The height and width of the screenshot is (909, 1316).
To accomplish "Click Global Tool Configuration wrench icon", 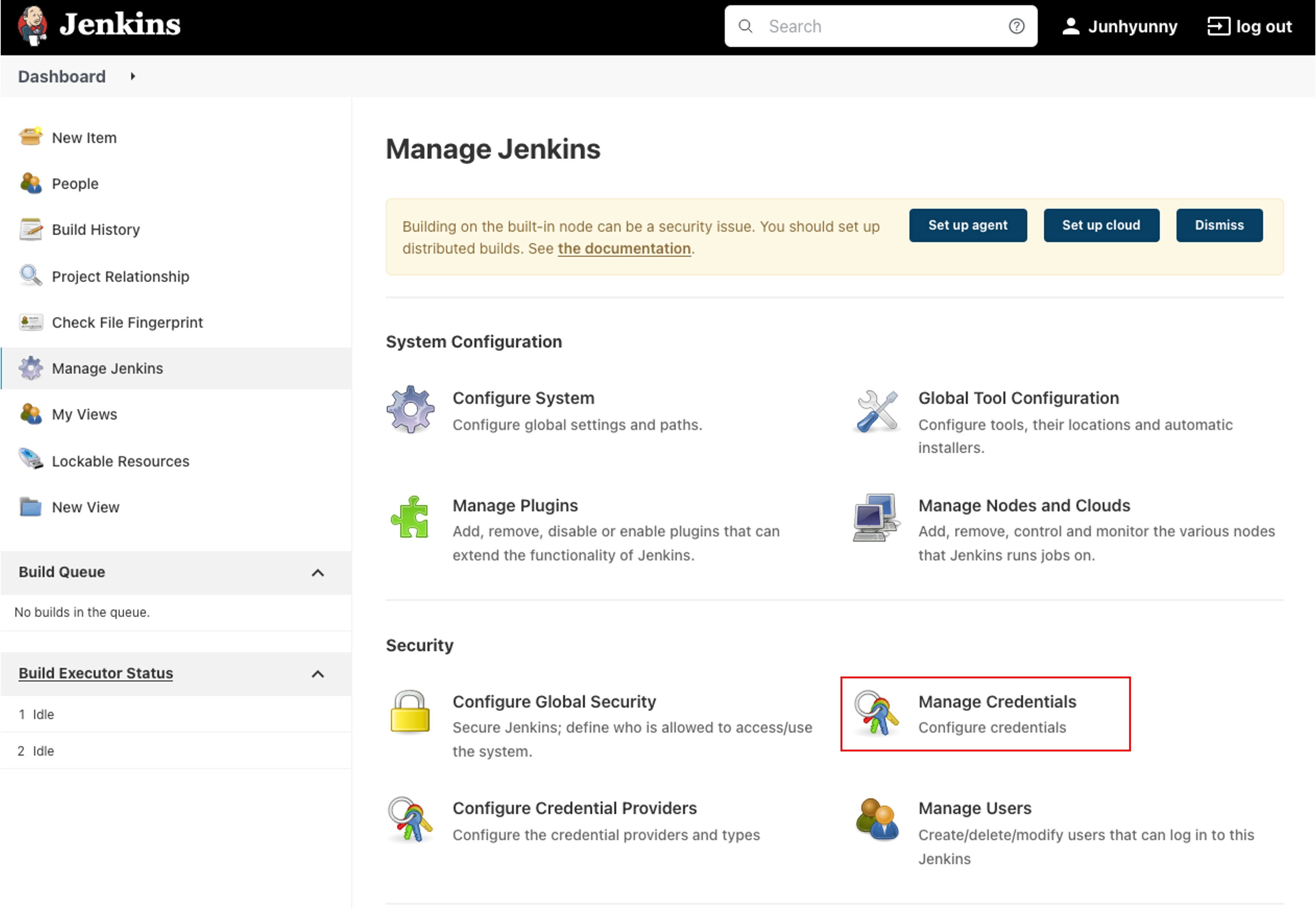I will point(877,411).
